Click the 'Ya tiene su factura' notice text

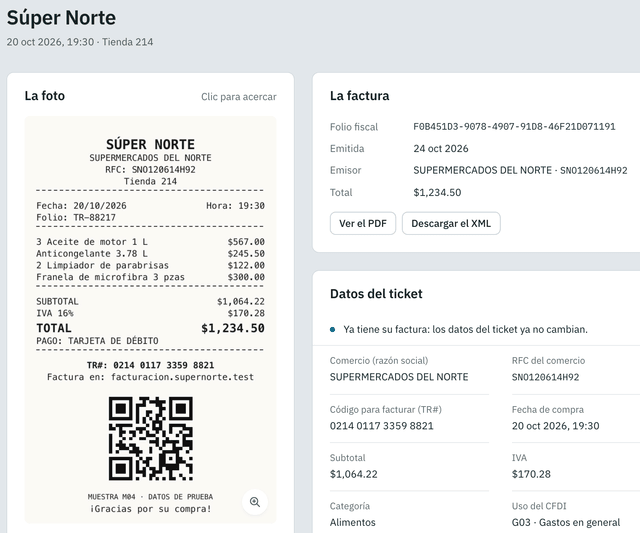pyautogui.click(x=465, y=329)
